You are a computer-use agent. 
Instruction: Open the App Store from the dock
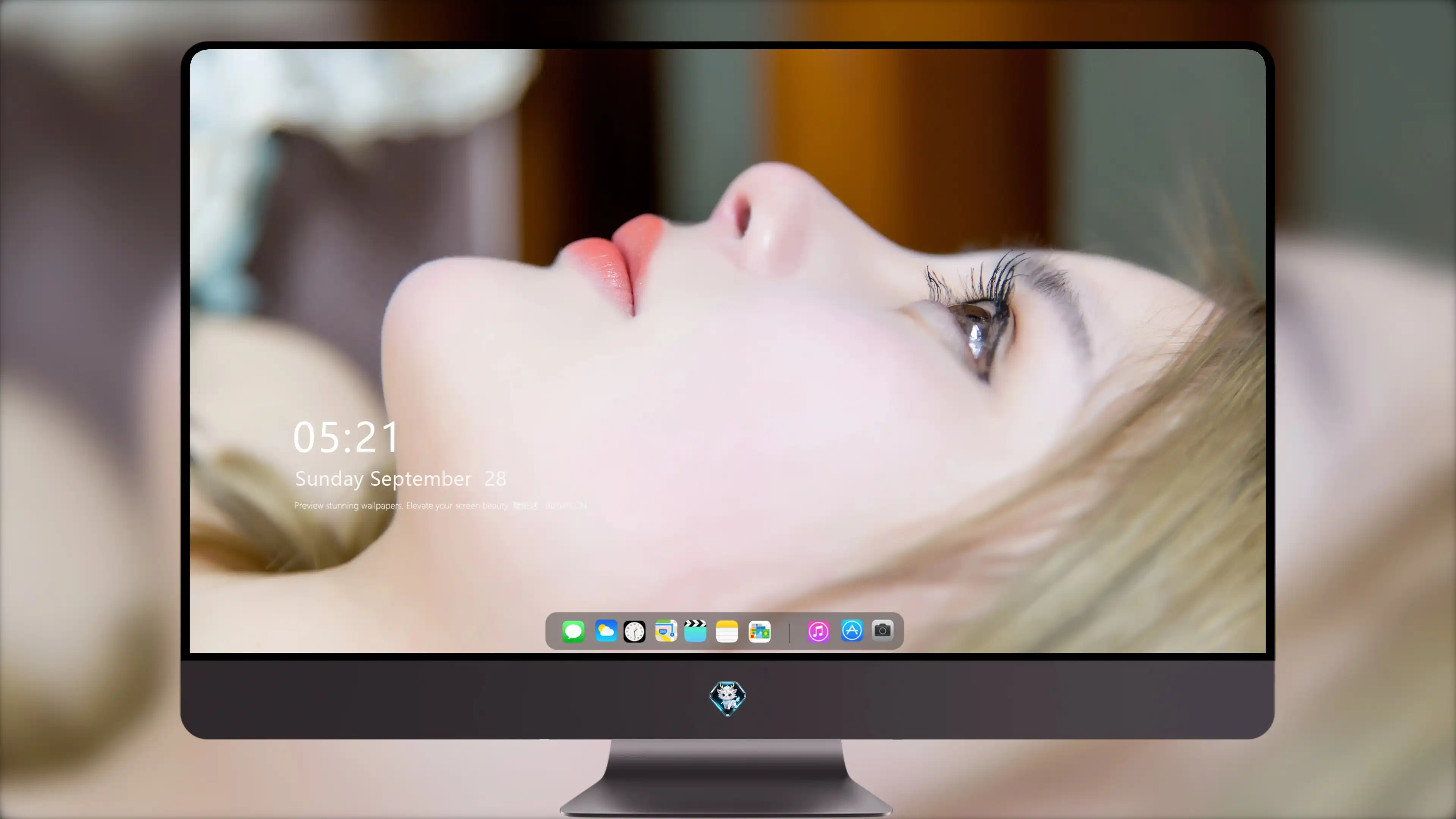coord(852,630)
